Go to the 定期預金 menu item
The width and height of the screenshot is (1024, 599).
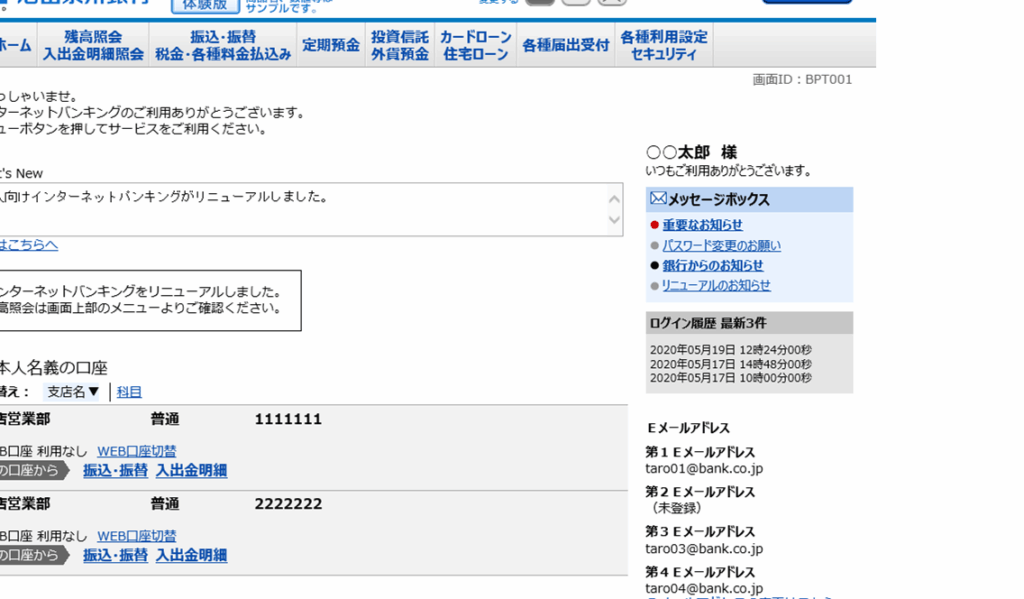(330, 45)
